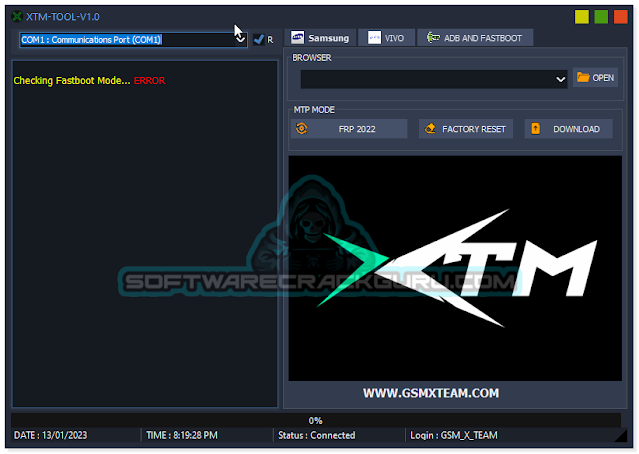Click the OPEN folder button

(x=595, y=77)
